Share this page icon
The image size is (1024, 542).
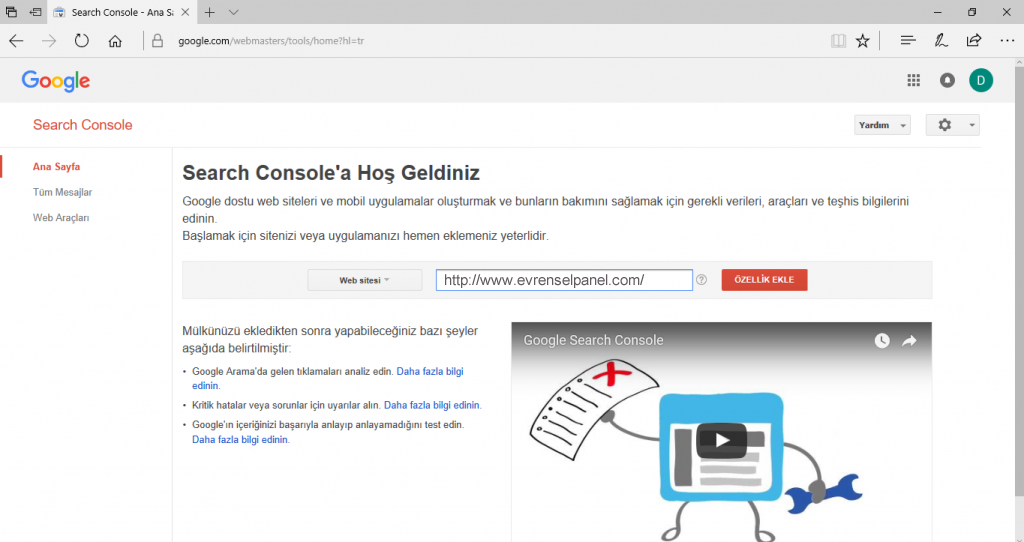point(974,40)
